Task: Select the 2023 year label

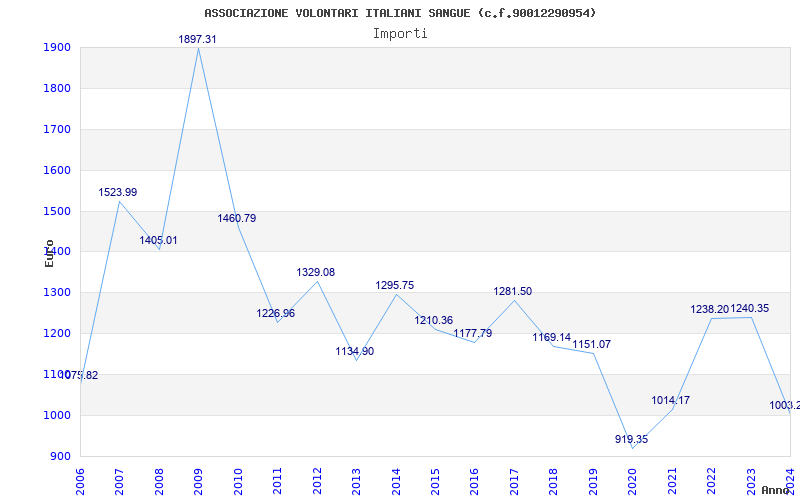Action: pos(751,482)
